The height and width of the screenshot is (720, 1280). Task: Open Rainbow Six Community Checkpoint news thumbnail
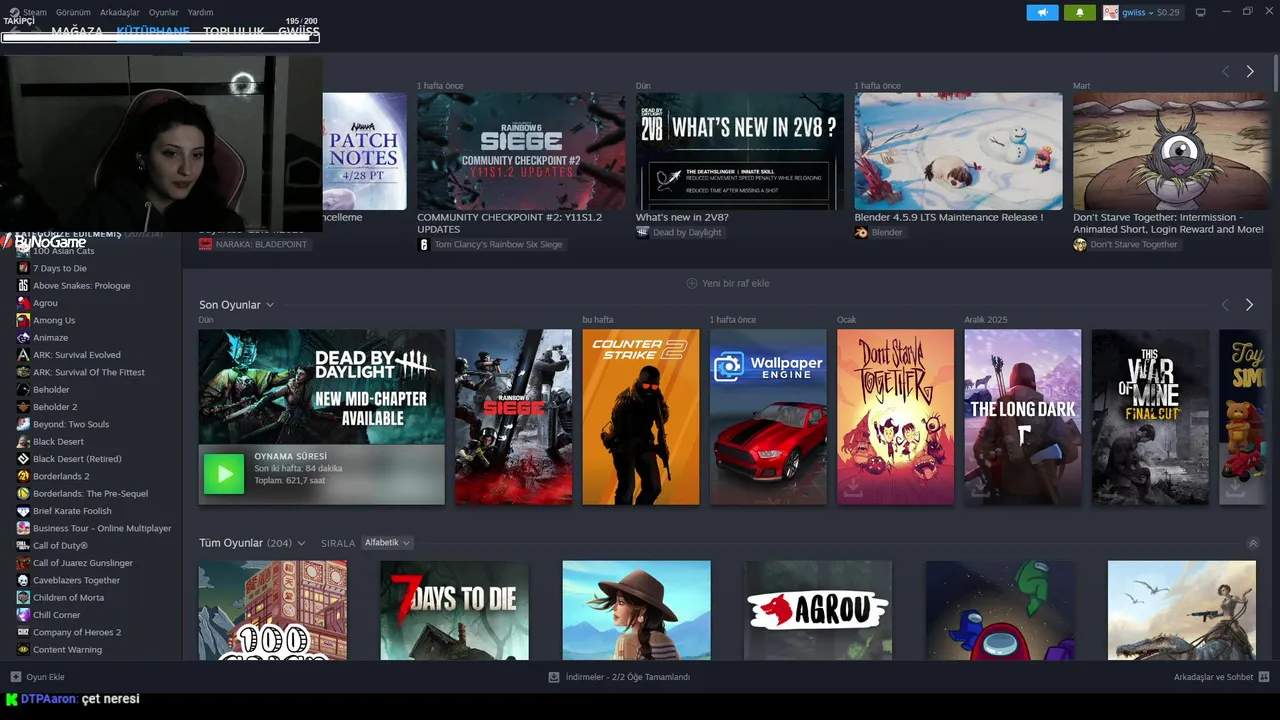(521, 151)
